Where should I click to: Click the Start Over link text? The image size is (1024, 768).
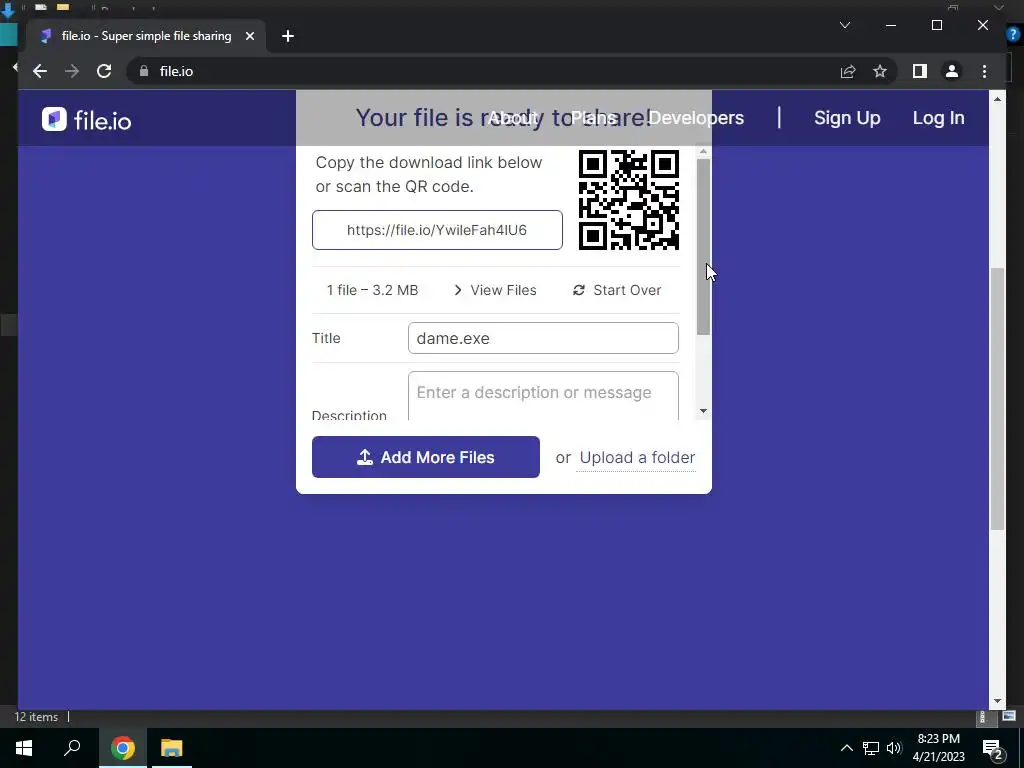click(x=627, y=290)
